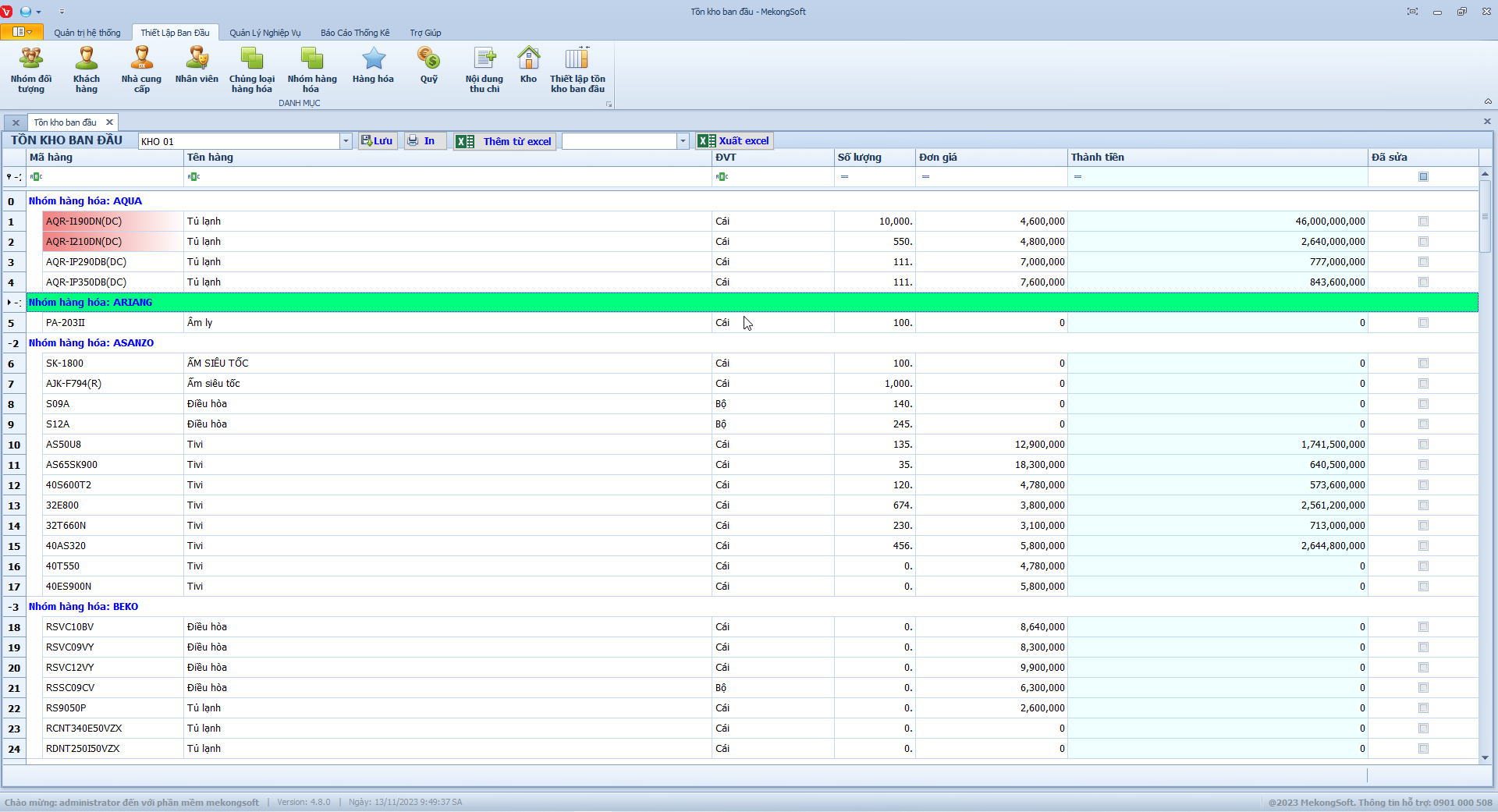1498x812 pixels.
Task: Toggle Đã sửa filter row checkbox
Action: [1423, 177]
